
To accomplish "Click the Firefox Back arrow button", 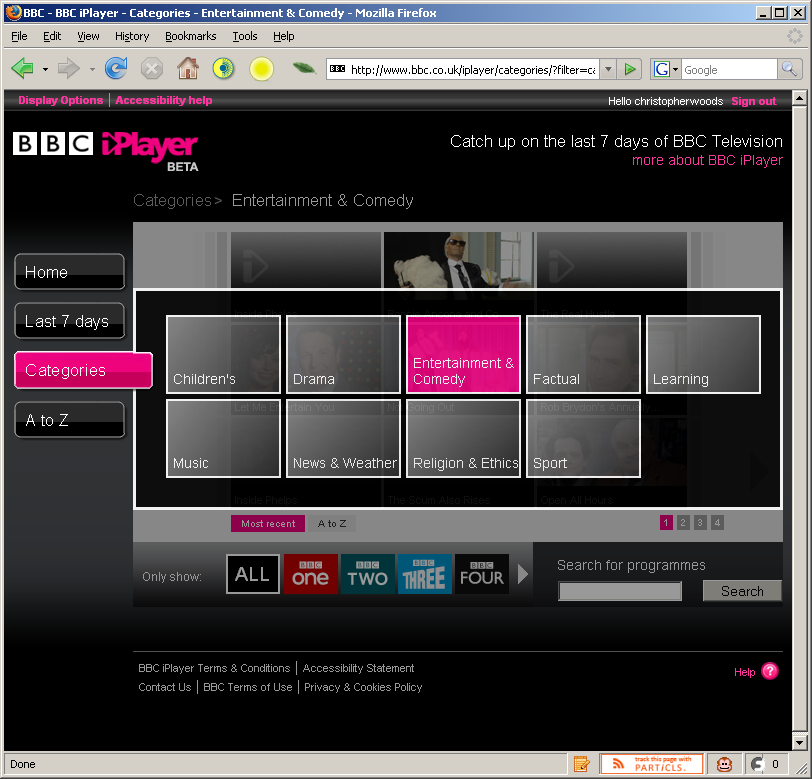I will click(22, 68).
